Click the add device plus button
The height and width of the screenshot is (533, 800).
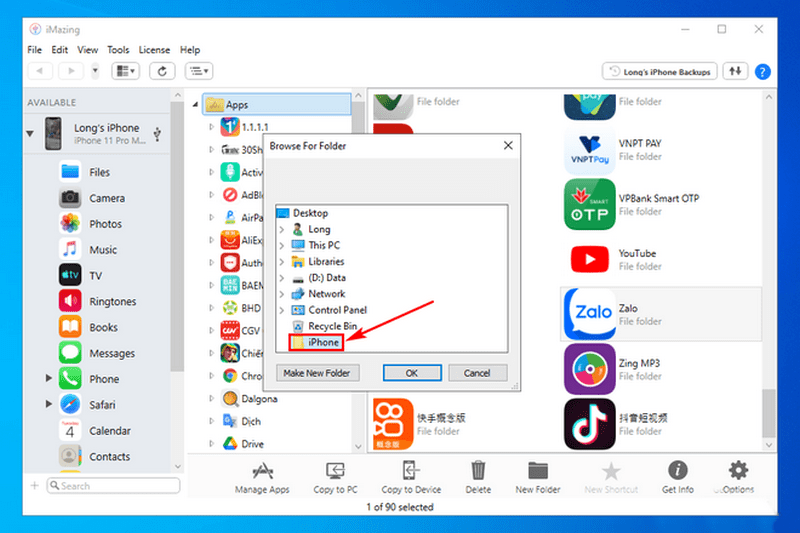34,486
